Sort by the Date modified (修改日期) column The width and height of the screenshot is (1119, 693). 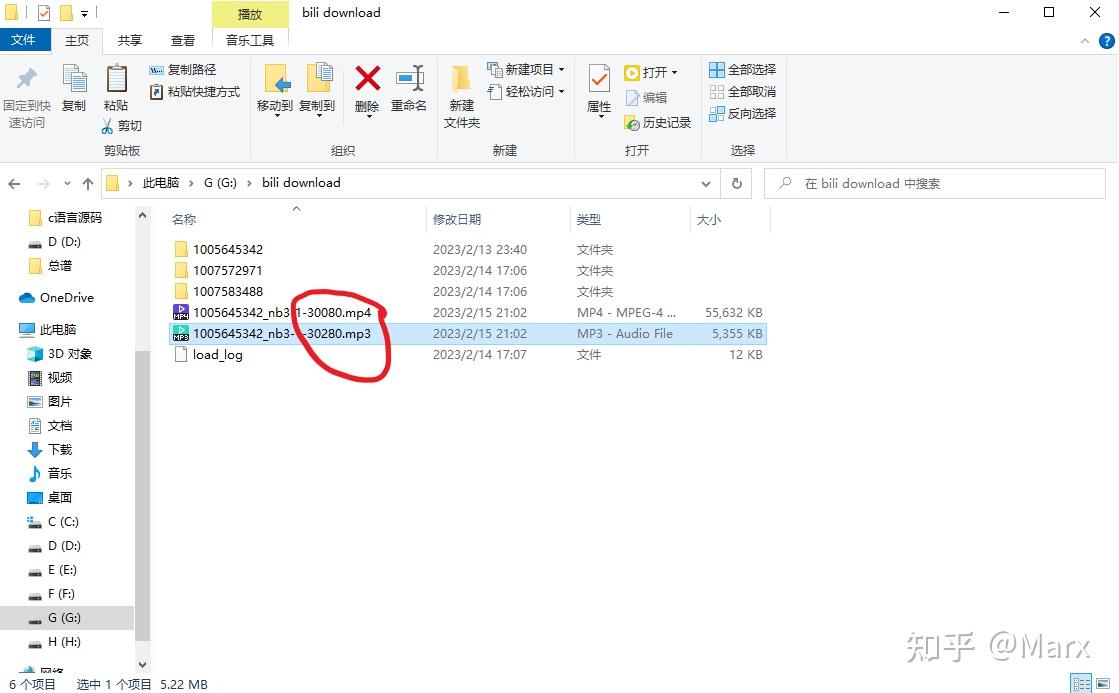pos(457,220)
